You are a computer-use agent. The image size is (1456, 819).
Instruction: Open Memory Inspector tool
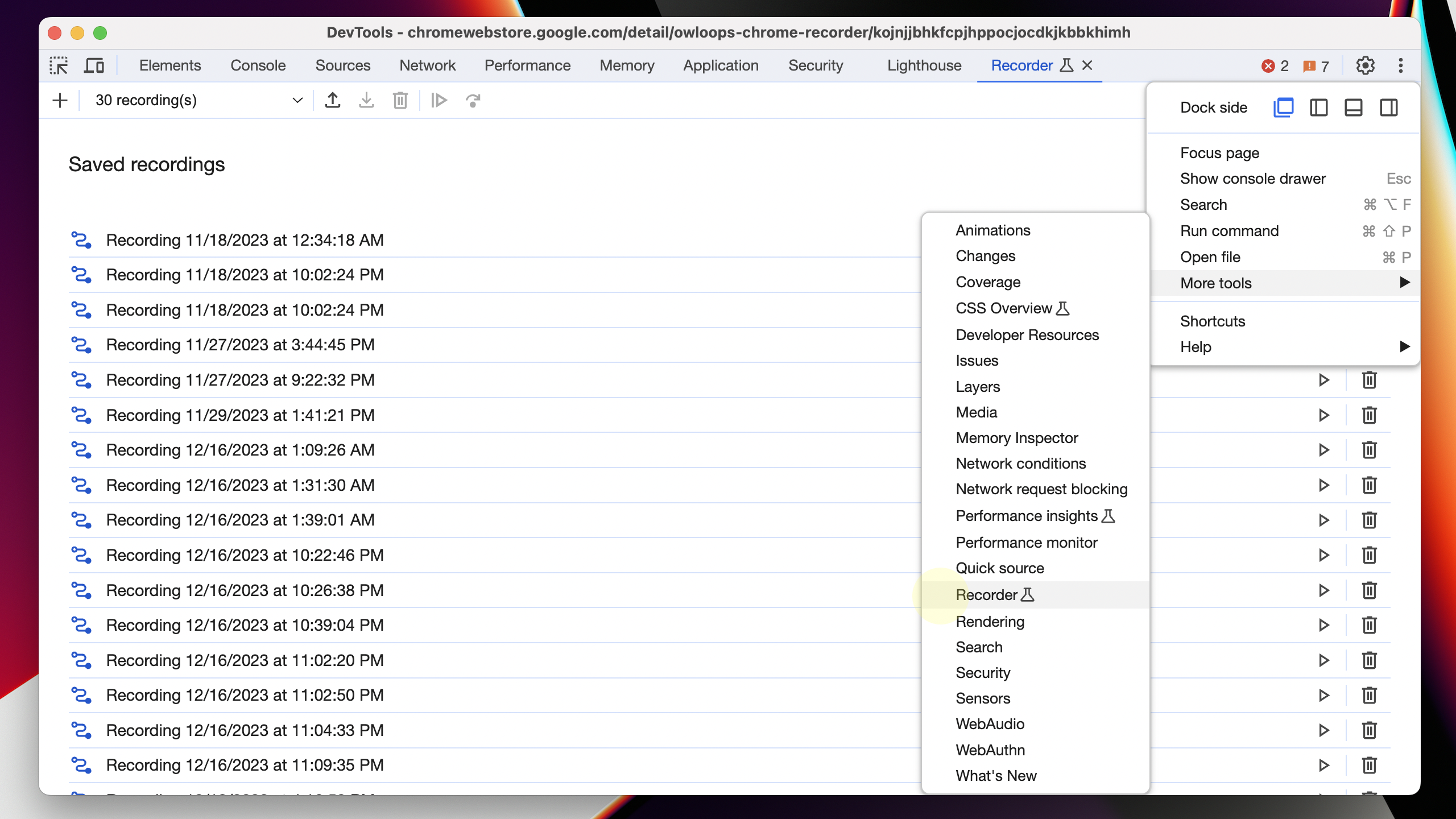(x=1035, y=438)
